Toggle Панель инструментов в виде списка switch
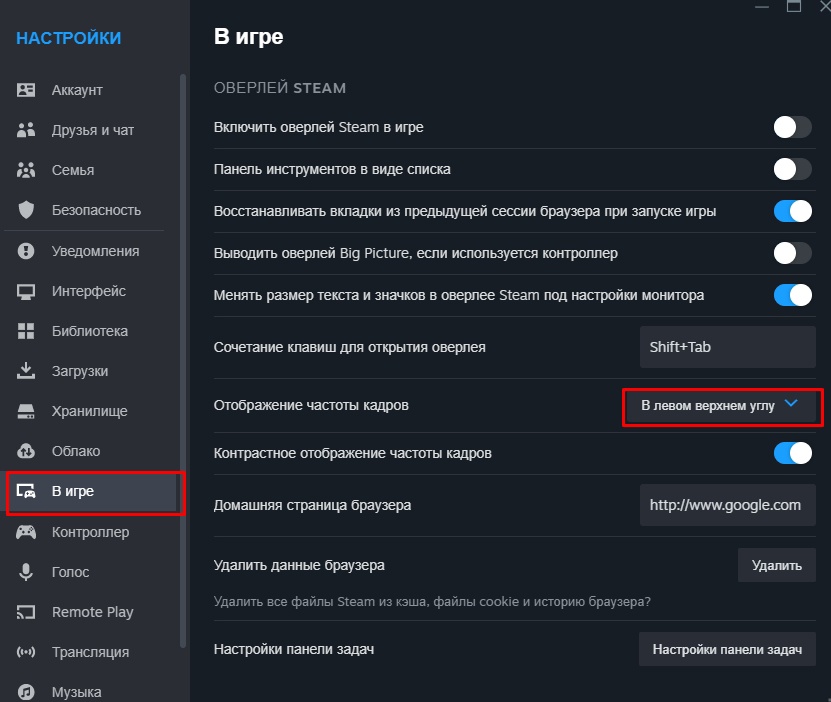831x702 pixels. [x=792, y=170]
